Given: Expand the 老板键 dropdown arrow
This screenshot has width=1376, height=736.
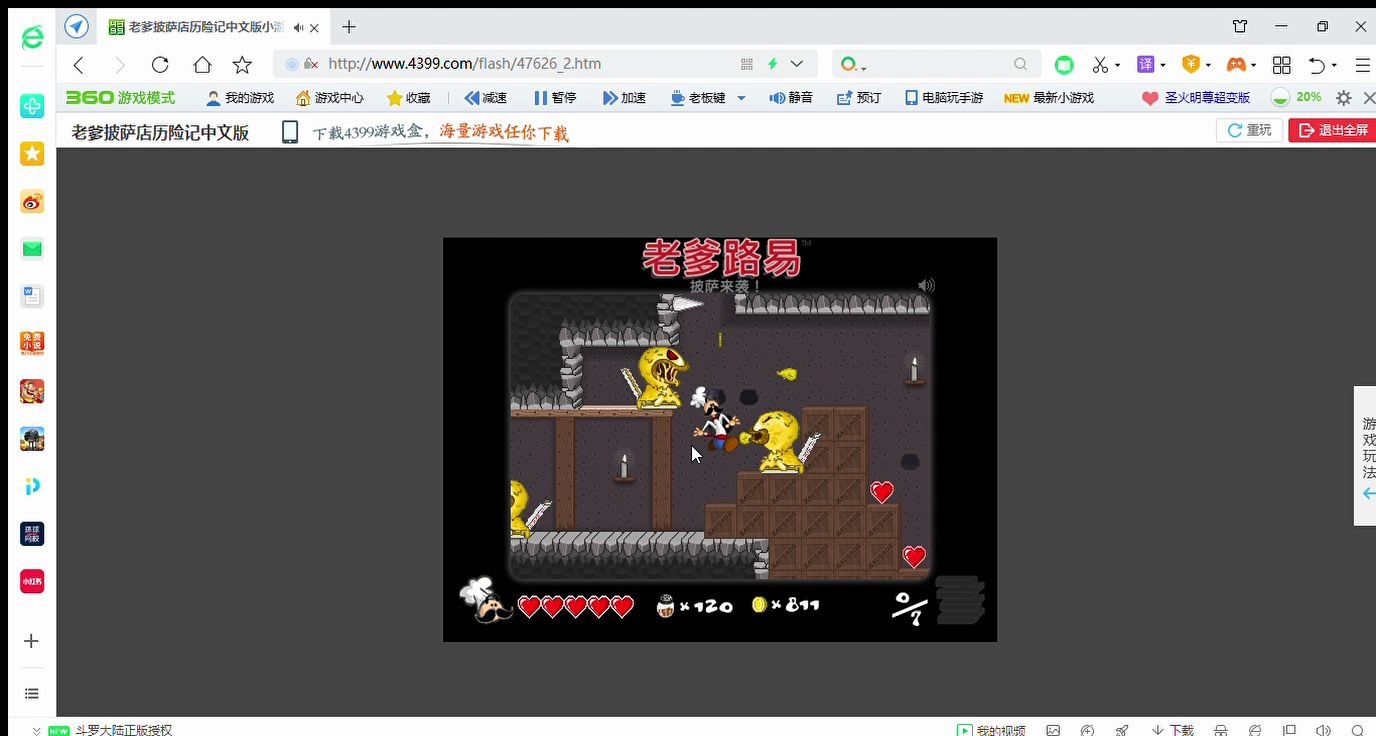Looking at the screenshot, I should click(x=741, y=98).
